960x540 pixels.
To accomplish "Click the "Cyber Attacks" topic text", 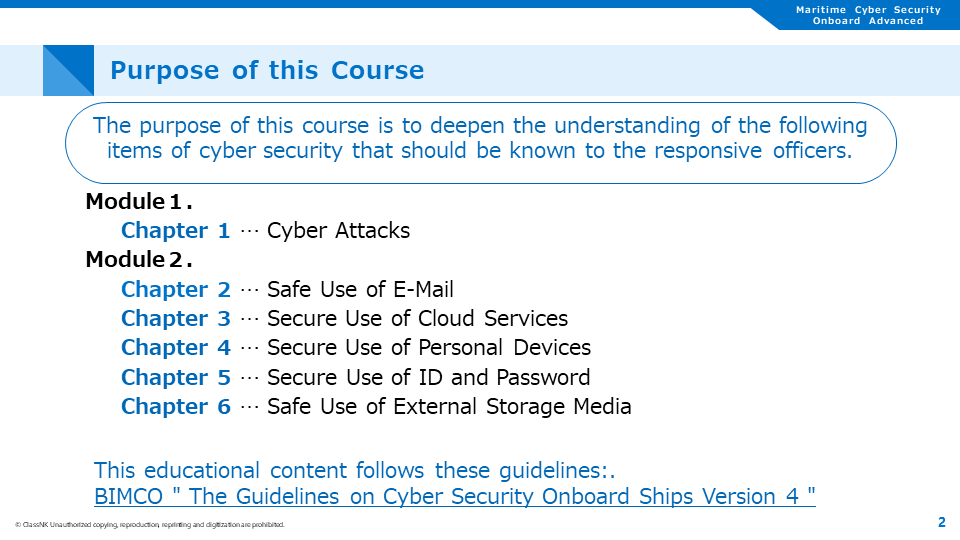I will pyautogui.click(x=338, y=231).
